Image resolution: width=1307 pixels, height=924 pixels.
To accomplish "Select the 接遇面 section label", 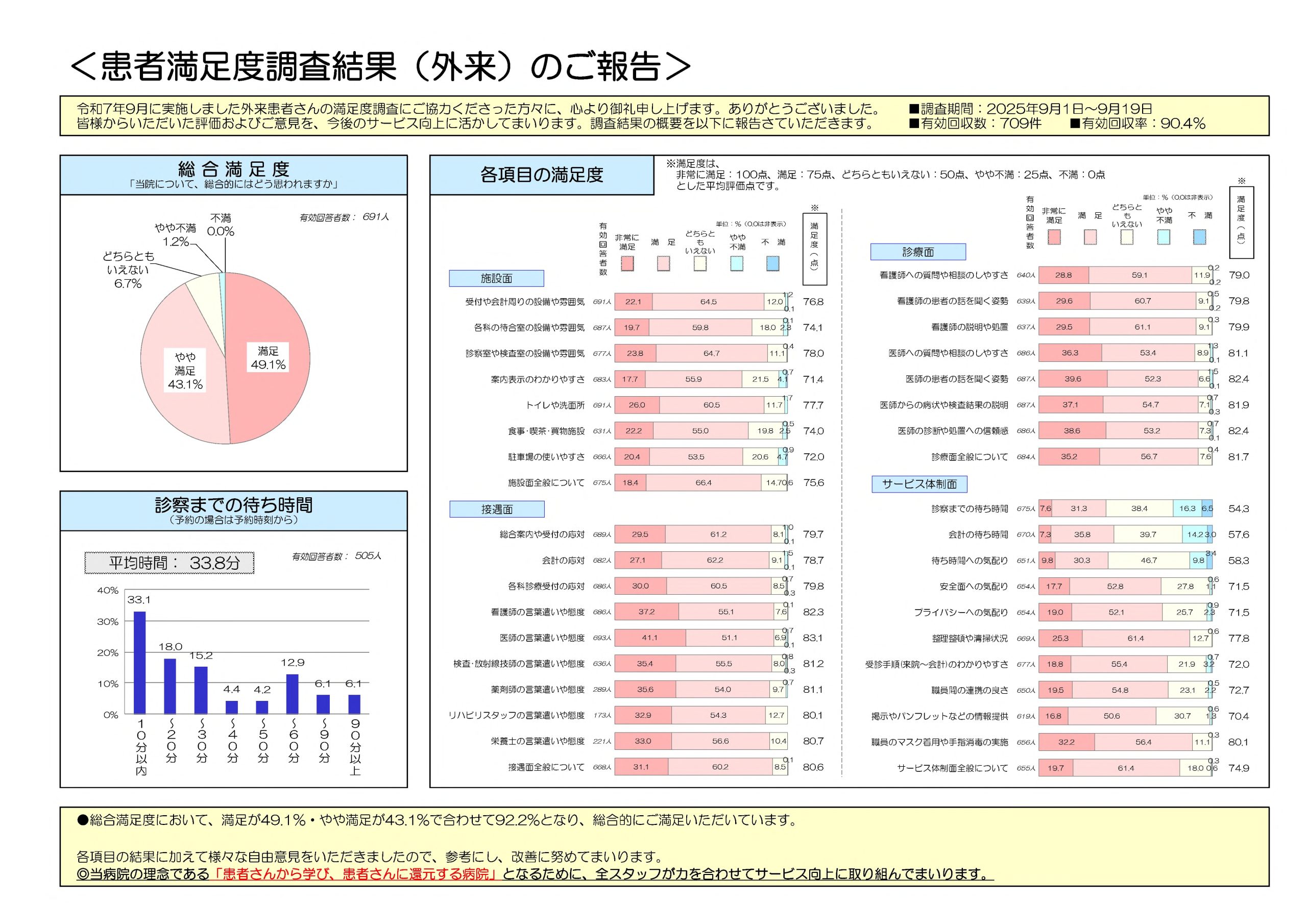I will (496, 509).
